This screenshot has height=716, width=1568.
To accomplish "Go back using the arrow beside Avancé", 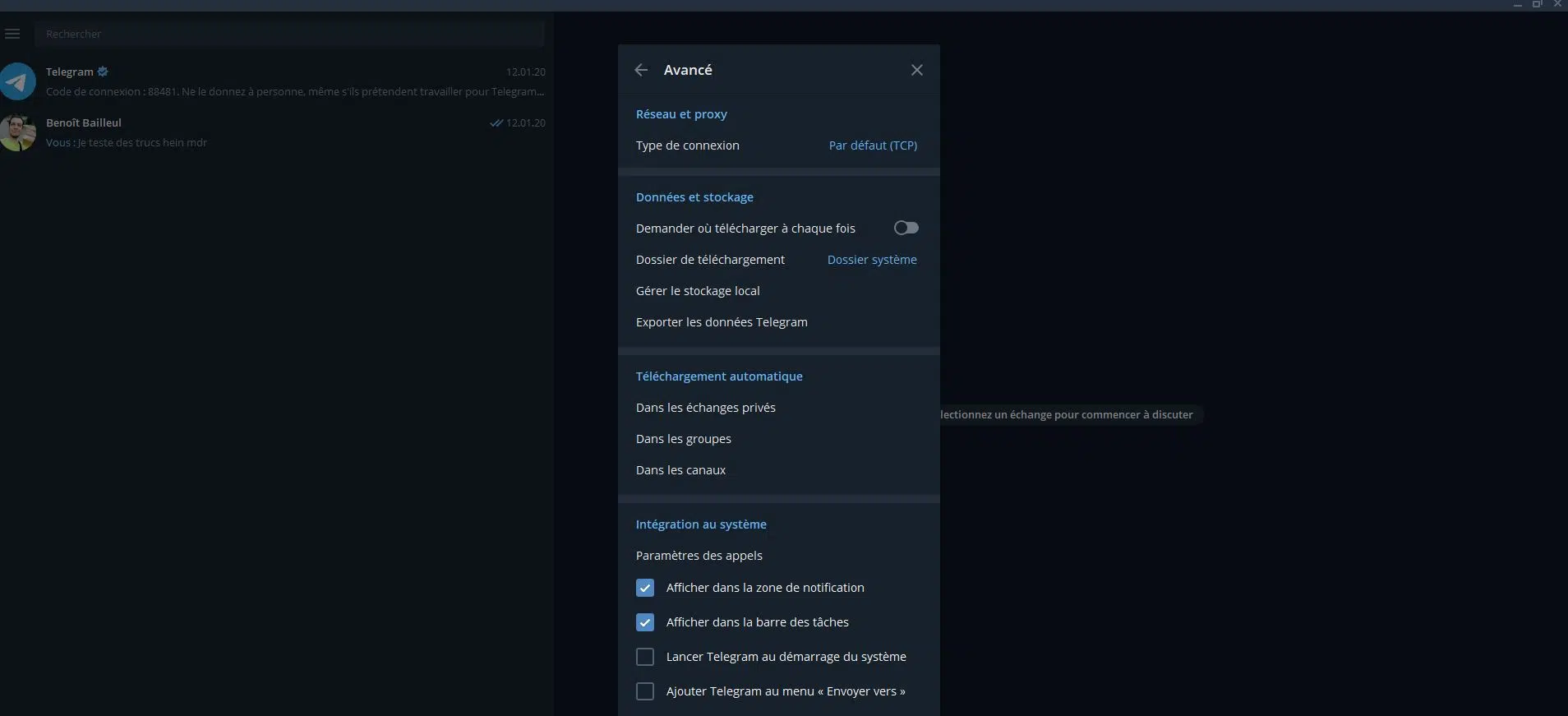I will coord(641,70).
